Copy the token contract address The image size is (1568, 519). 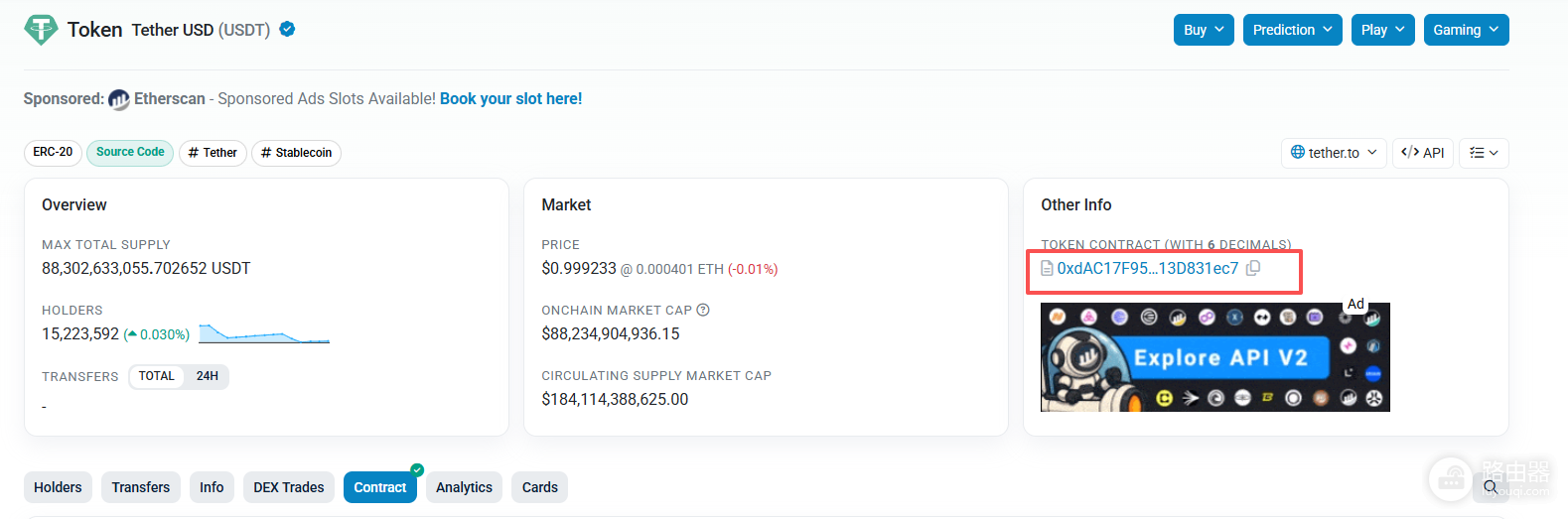click(x=1253, y=268)
